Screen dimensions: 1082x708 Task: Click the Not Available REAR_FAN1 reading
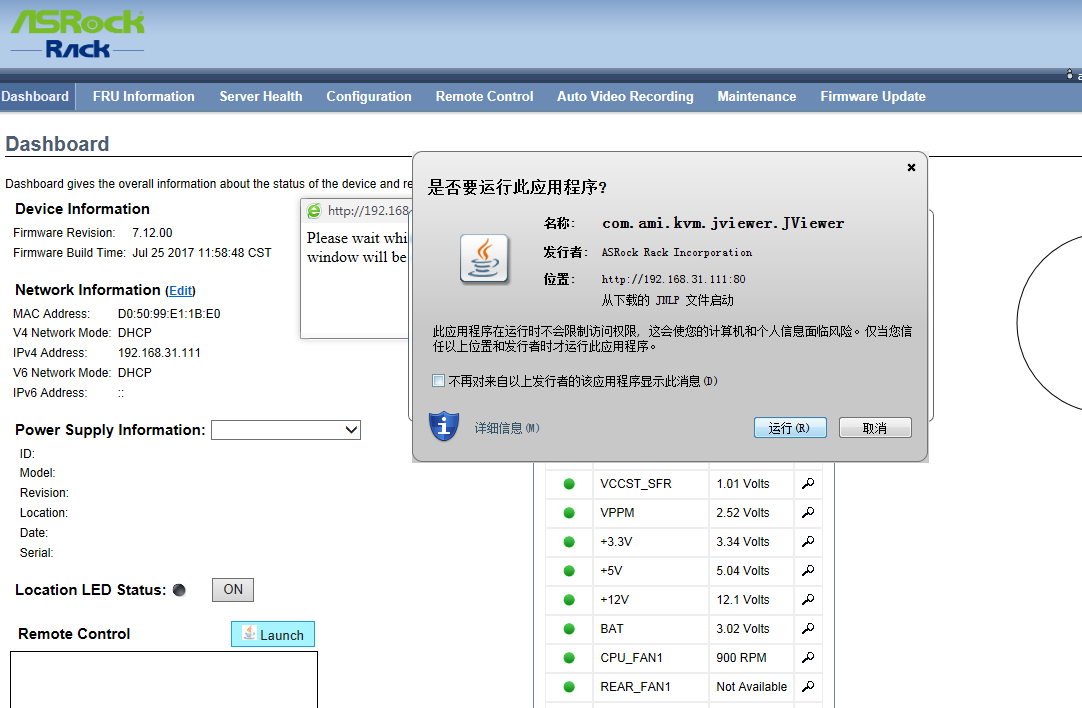point(751,687)
